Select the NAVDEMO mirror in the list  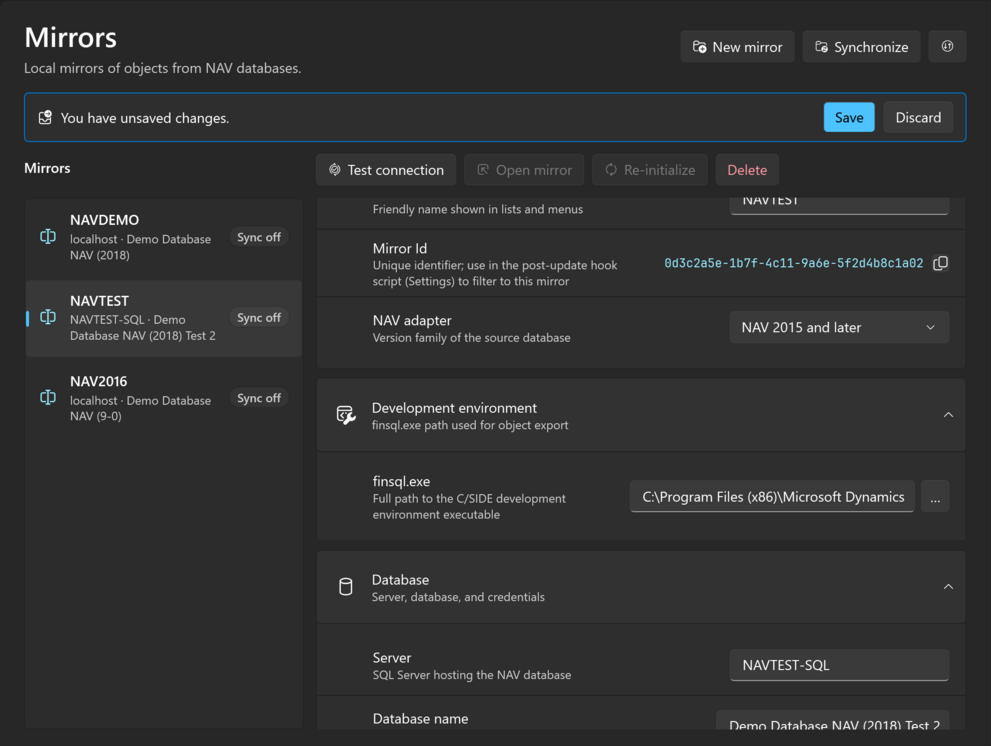[x=164, y=237]
